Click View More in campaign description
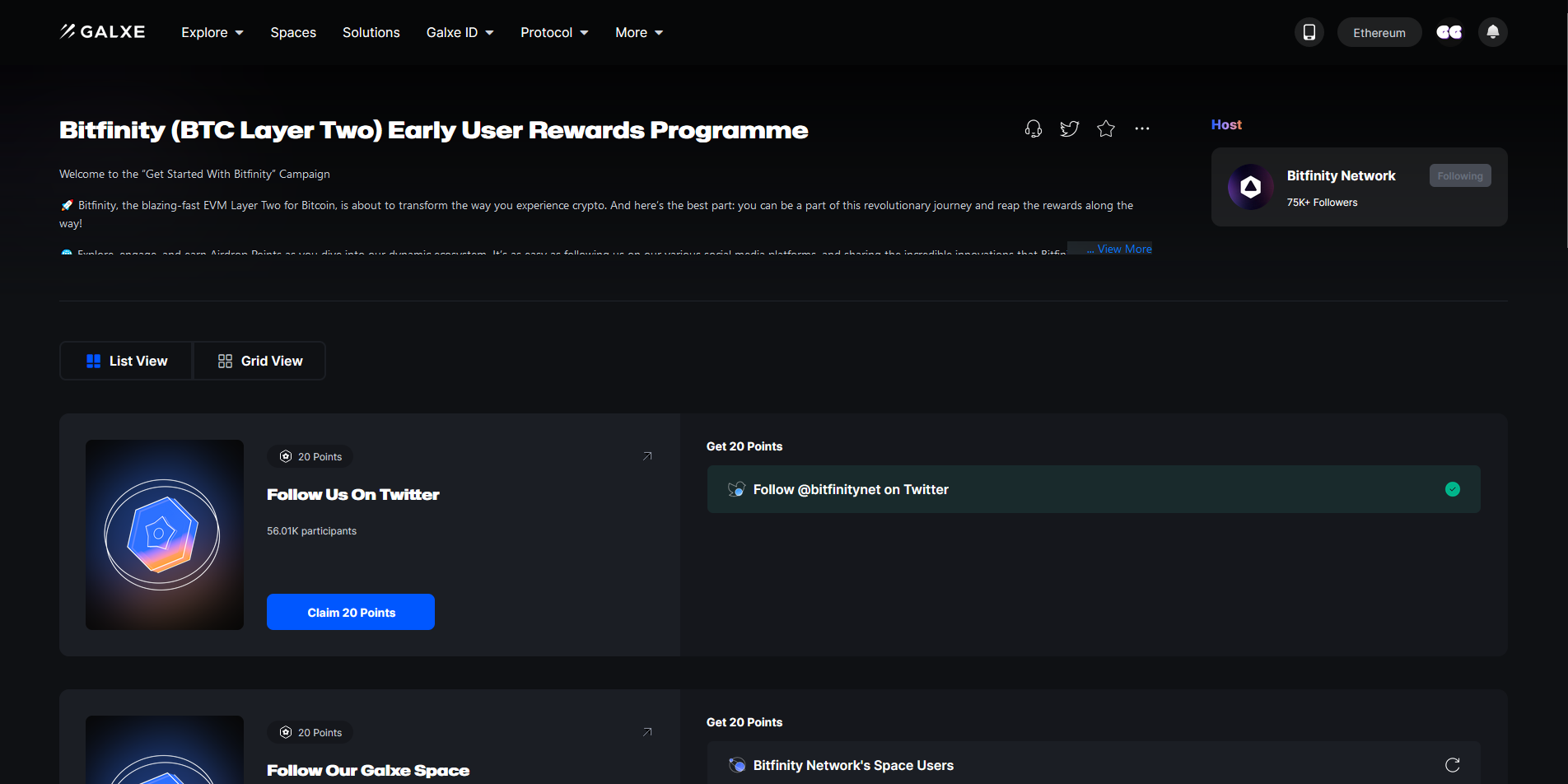Screen dimensions: 1568x784 point(1123,249)
